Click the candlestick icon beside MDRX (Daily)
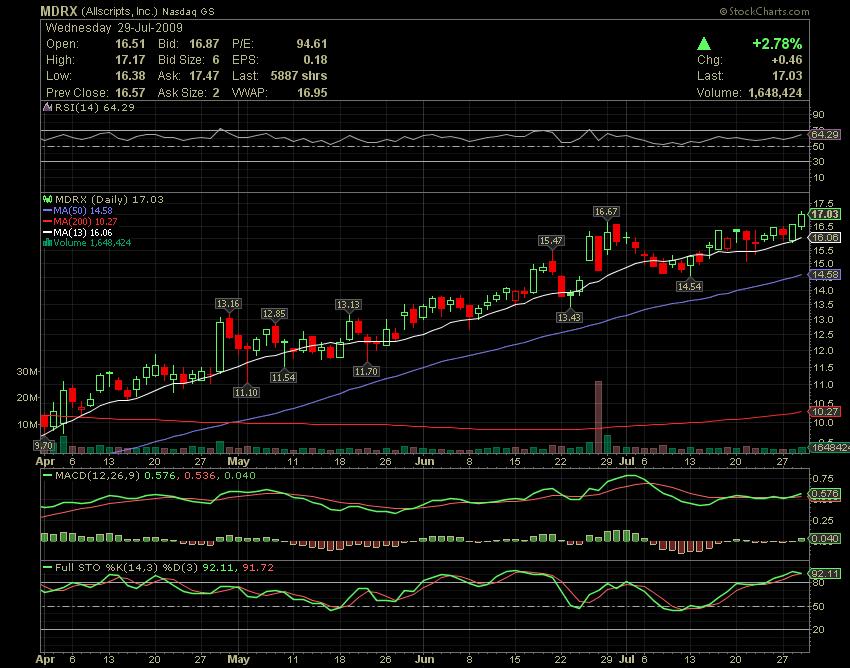The width and height of the screenshot is (850, 668). click(x=48, y=199)
